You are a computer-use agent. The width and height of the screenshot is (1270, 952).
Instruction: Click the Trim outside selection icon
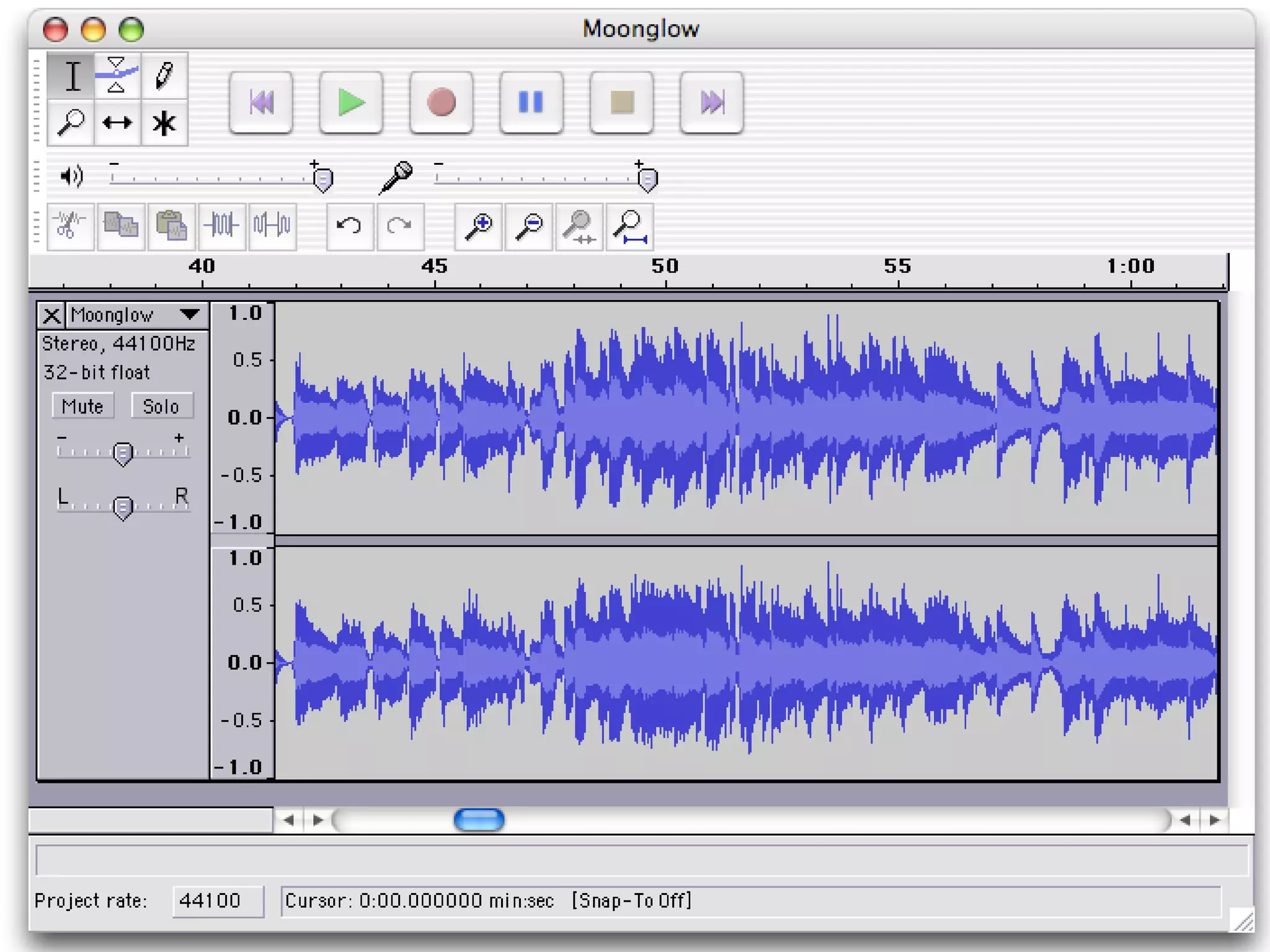(x=221, y=225)
